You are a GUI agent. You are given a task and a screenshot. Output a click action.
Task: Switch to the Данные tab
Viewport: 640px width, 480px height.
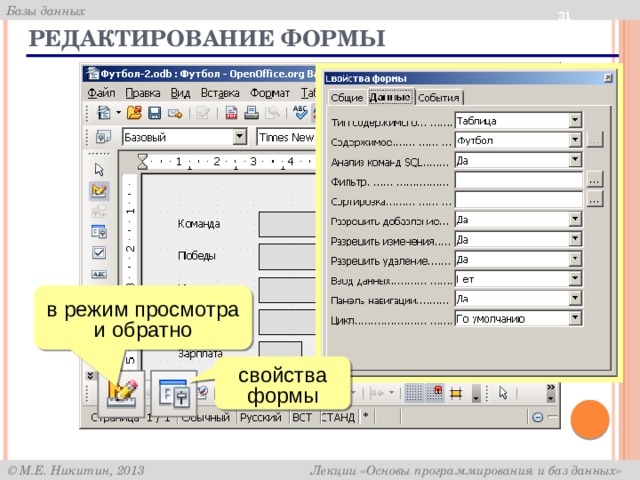(390, 97)
